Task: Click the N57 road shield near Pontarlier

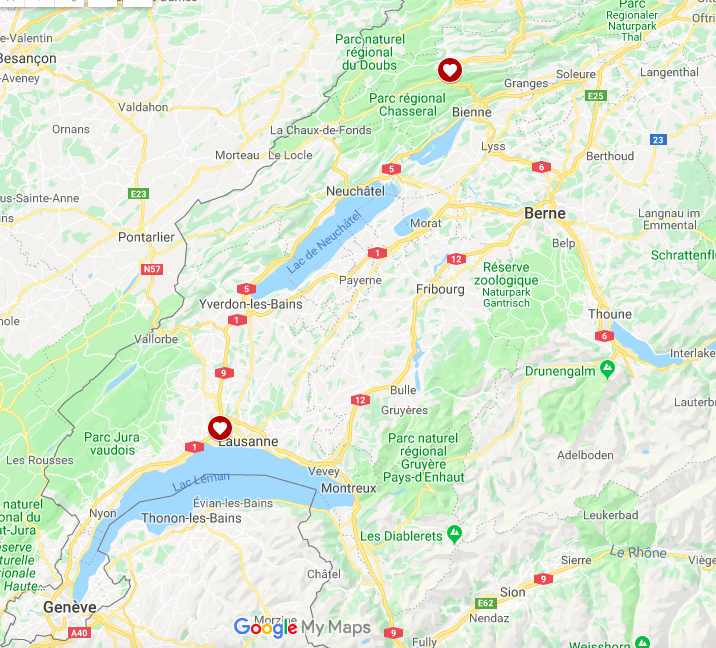Action: pos(152,269)
